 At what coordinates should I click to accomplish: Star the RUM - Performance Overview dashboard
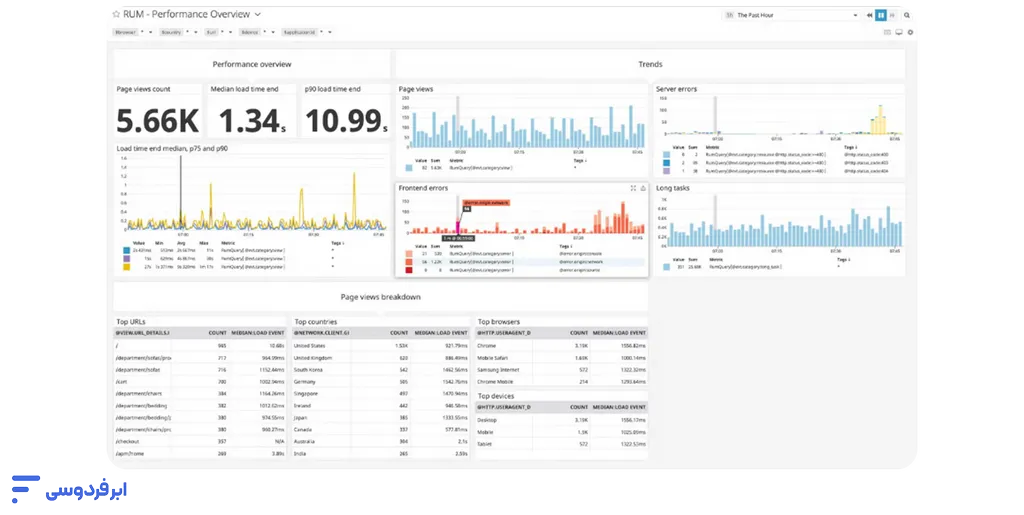click(116, 14)
